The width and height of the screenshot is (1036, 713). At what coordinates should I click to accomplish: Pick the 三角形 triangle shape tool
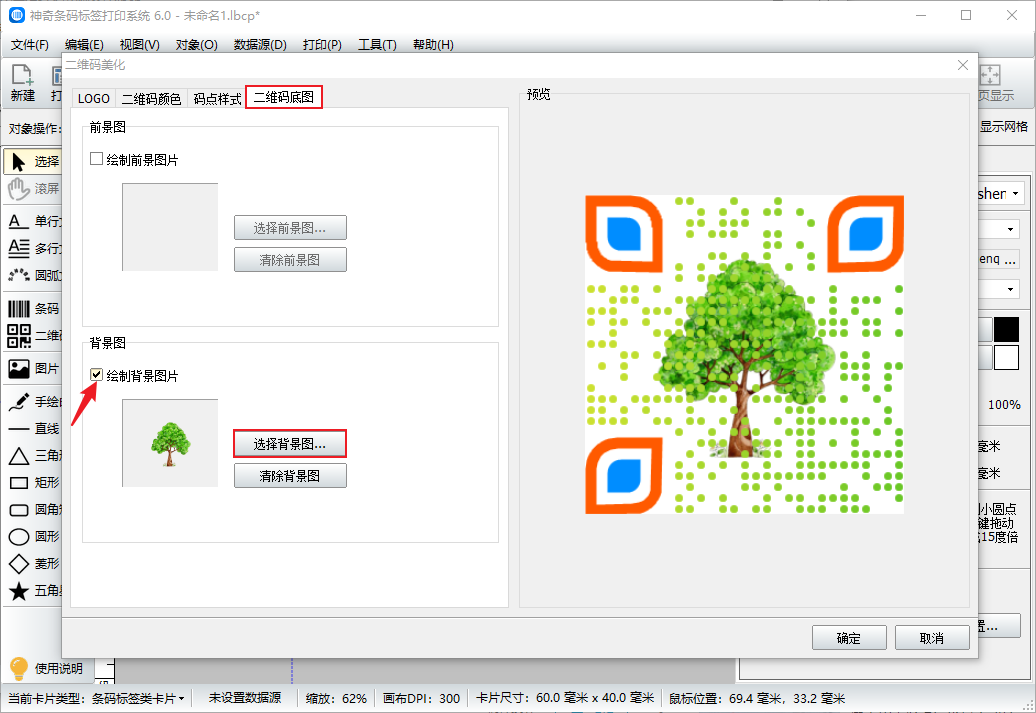point(33,455)
